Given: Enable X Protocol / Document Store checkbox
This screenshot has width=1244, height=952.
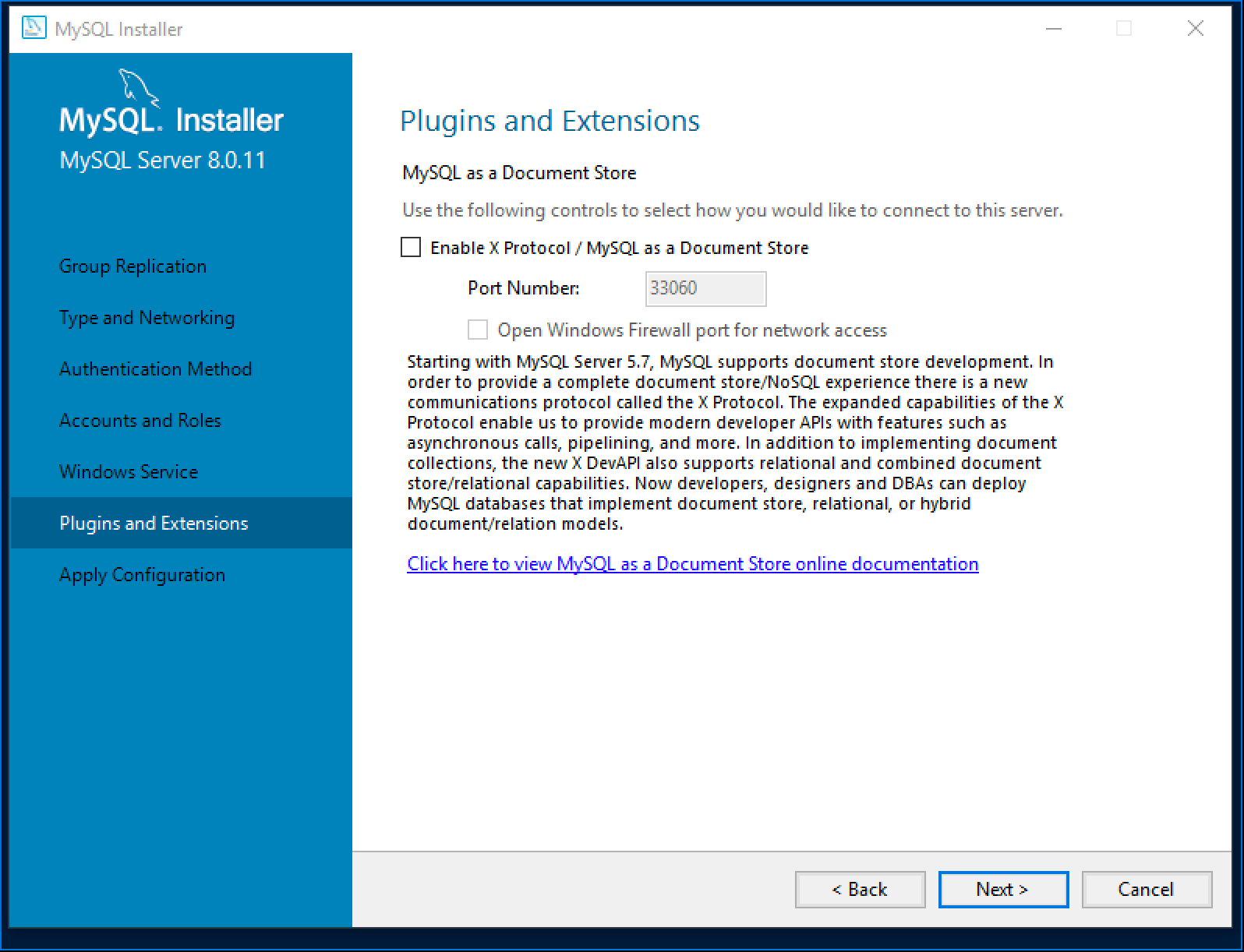Looking at the screenshot, I should tap(411, 248).
